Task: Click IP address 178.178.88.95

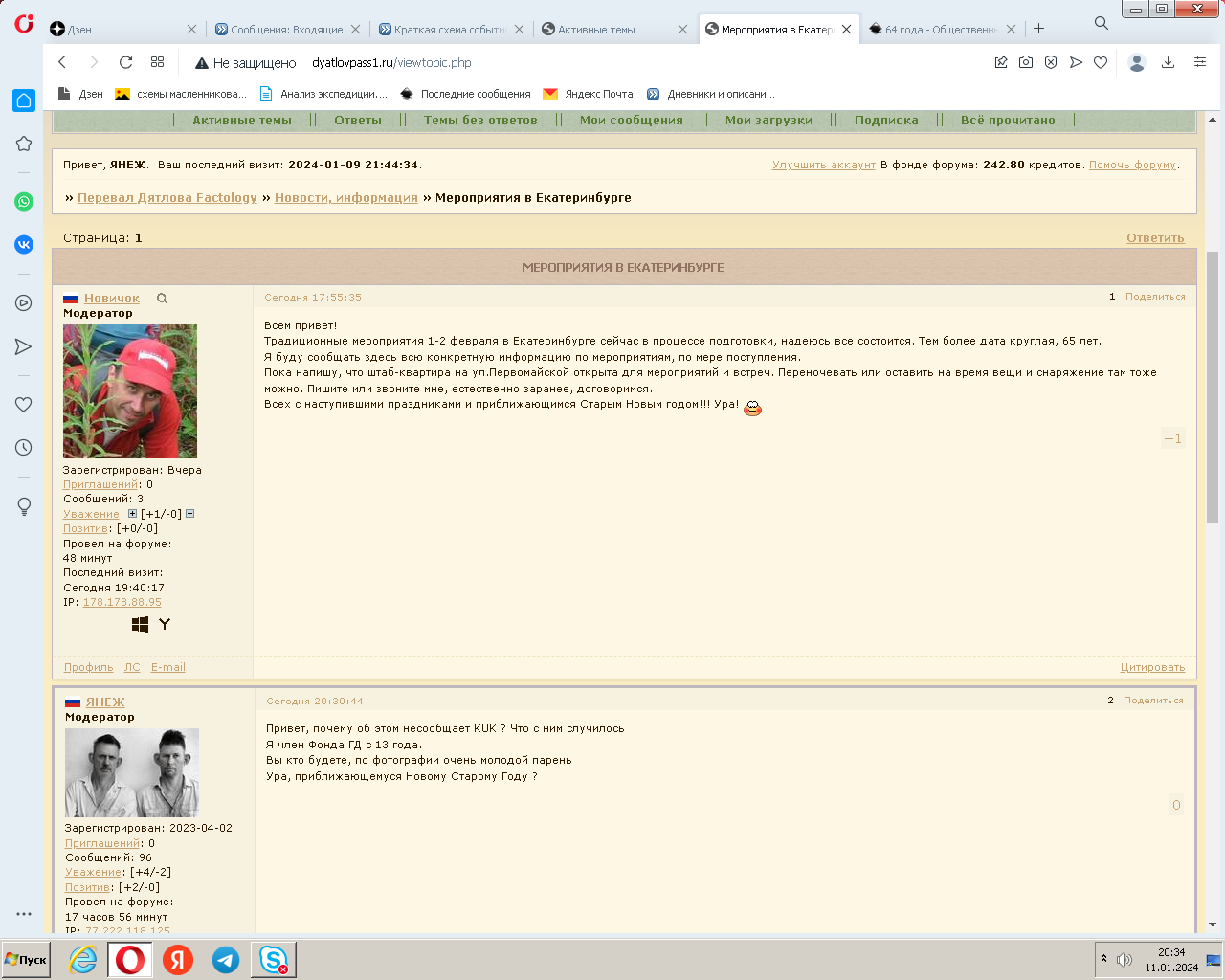Action: click(x=122, y=603)
